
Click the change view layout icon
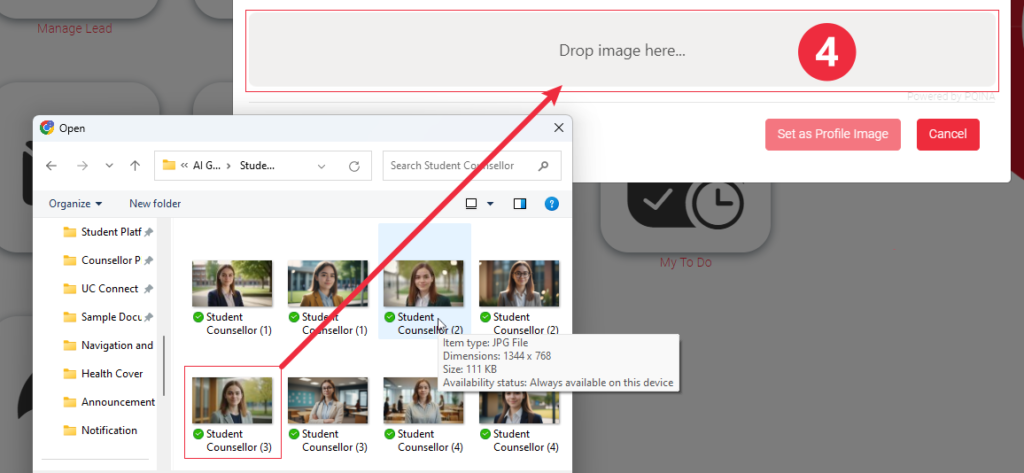pyautogui.click(x=472, y=204)
